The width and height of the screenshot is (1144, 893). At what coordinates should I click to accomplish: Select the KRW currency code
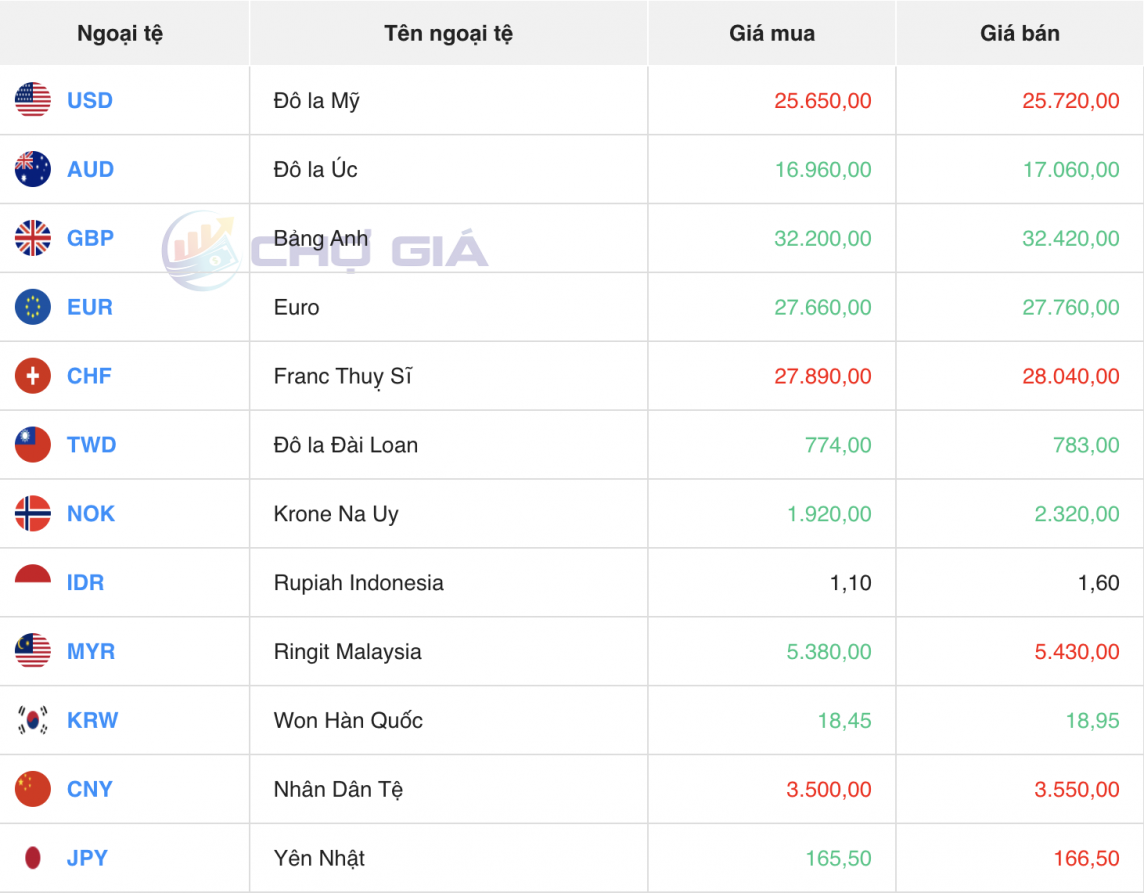coord(91,720)
